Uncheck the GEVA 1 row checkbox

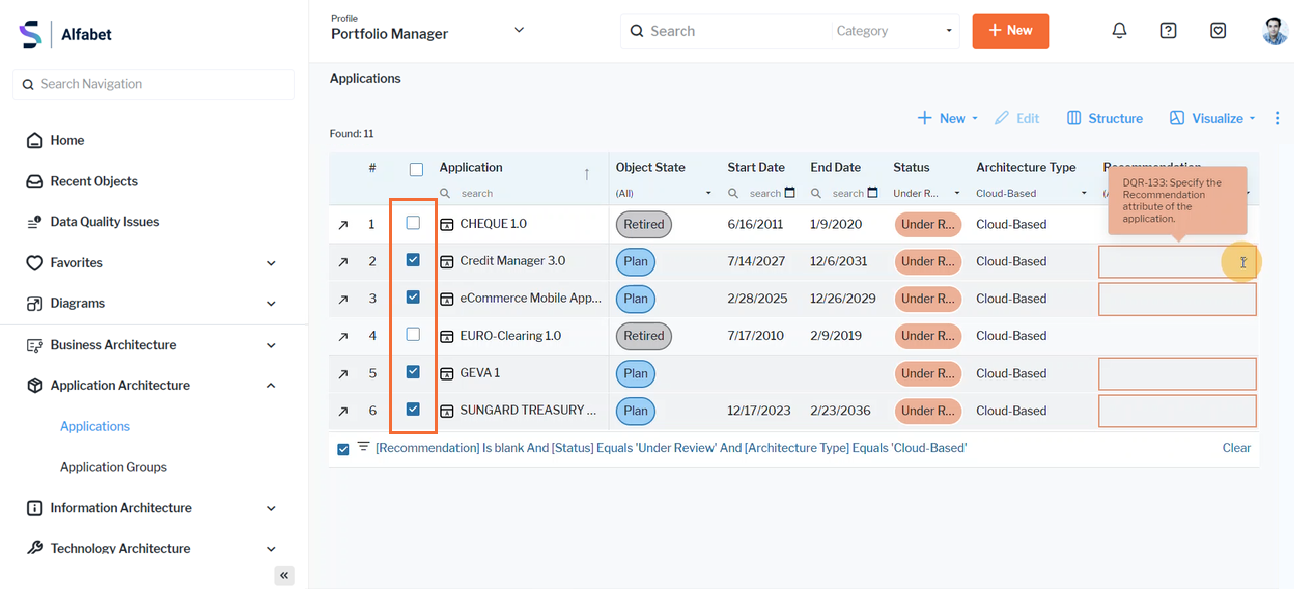click(x=413, y=372)
